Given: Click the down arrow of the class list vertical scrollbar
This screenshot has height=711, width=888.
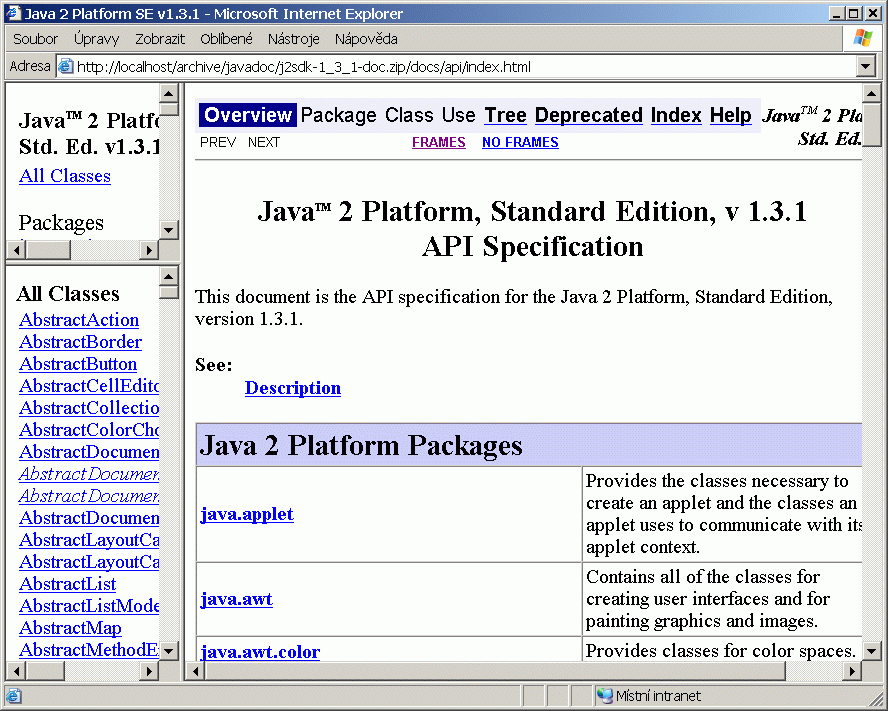Looking at the screenshot, I should coord(169,651).
